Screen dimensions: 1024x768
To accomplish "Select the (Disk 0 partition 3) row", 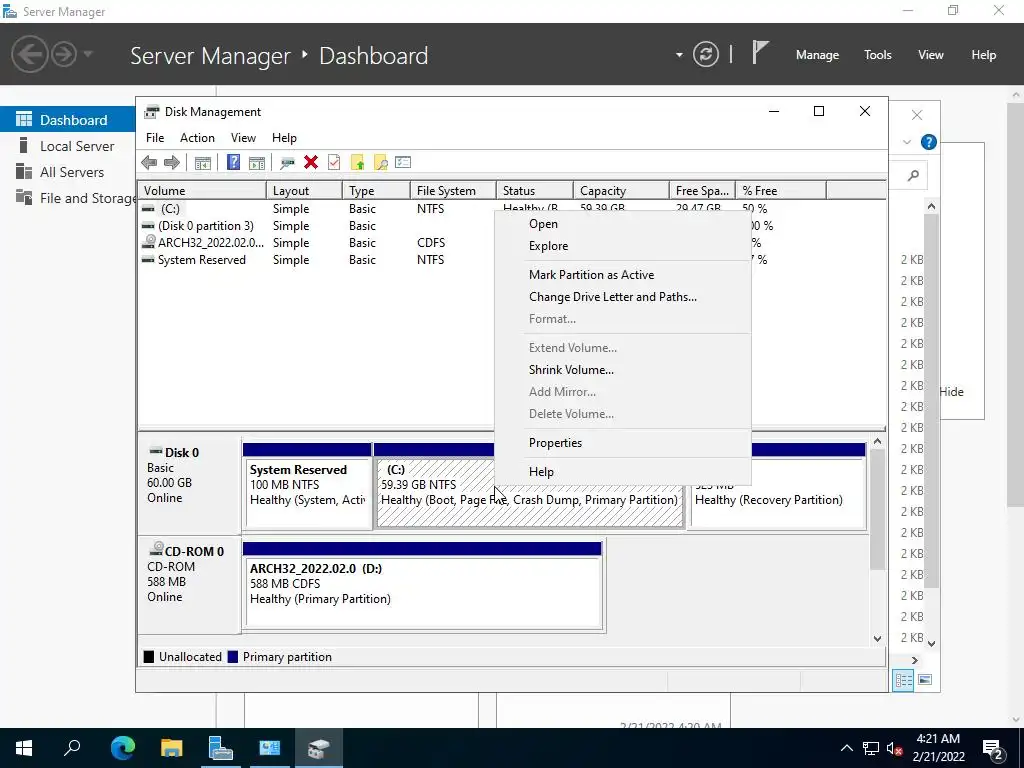I will [x=317, y=226].
